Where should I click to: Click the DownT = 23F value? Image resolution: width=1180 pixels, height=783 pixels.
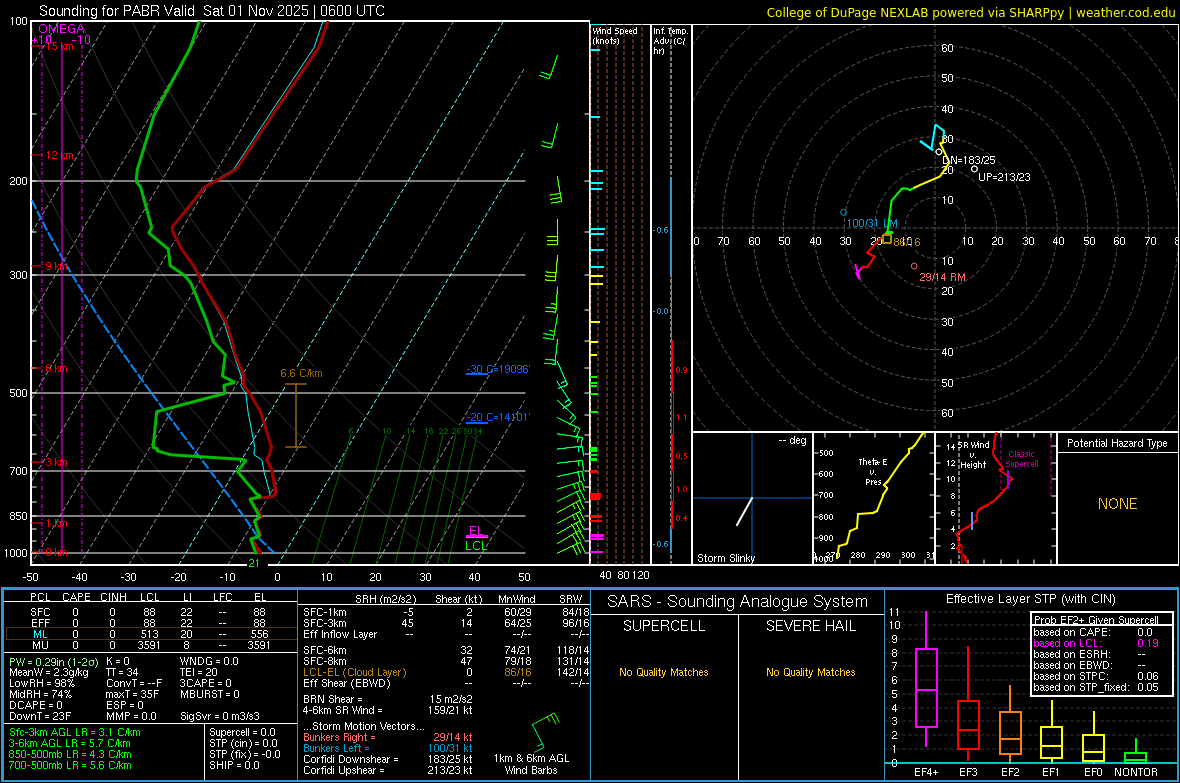(40, 716)
